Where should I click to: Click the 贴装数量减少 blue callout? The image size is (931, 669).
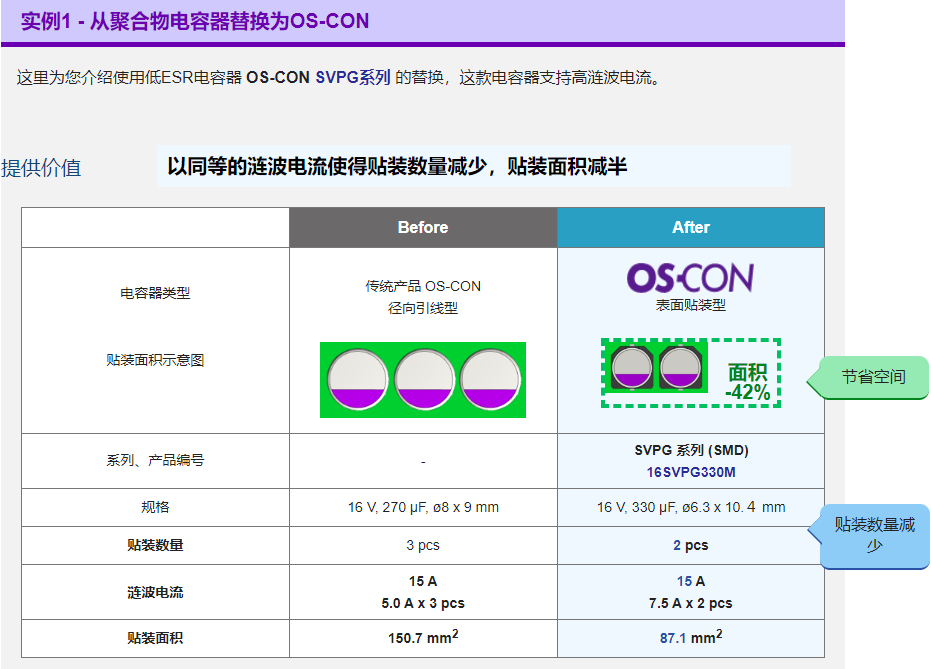[x=869, y=536]
